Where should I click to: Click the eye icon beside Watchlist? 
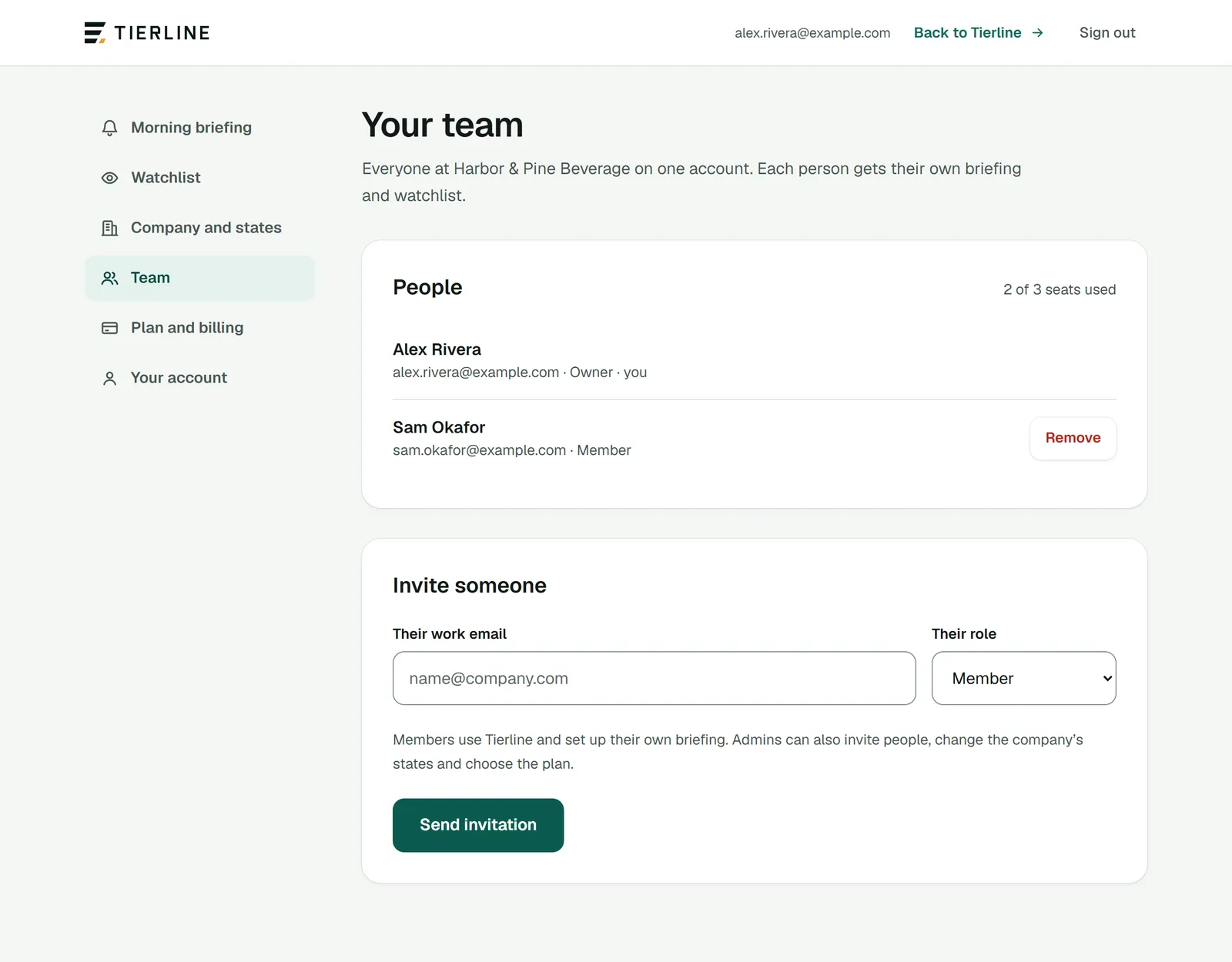point(110,178)
